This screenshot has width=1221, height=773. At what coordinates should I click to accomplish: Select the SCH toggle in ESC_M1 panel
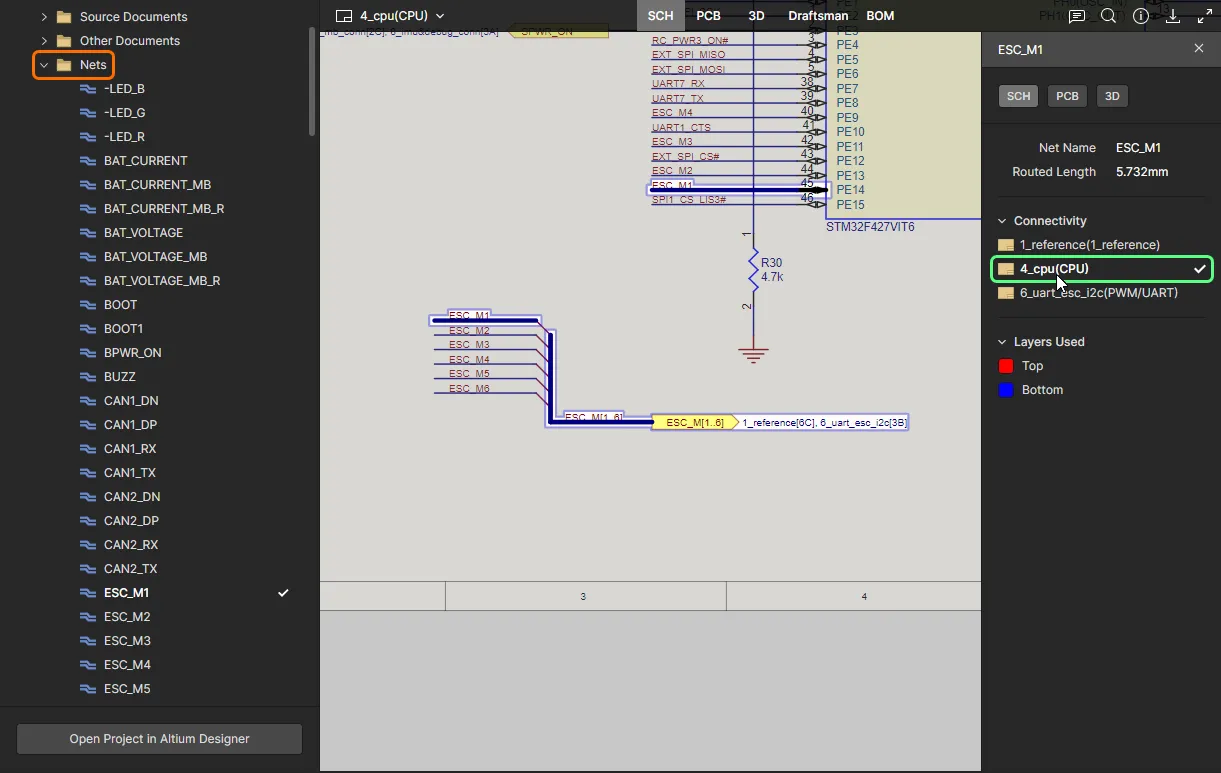(1018, 96)
